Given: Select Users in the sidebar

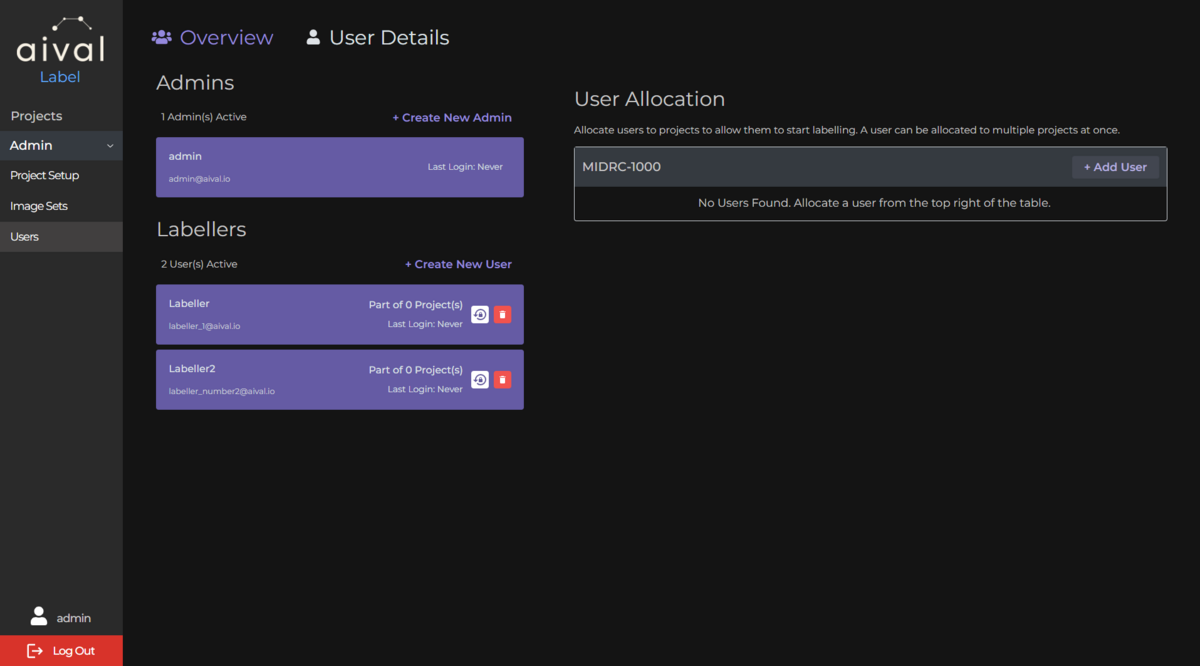Looking at the screenshot, I should (25, 237).
